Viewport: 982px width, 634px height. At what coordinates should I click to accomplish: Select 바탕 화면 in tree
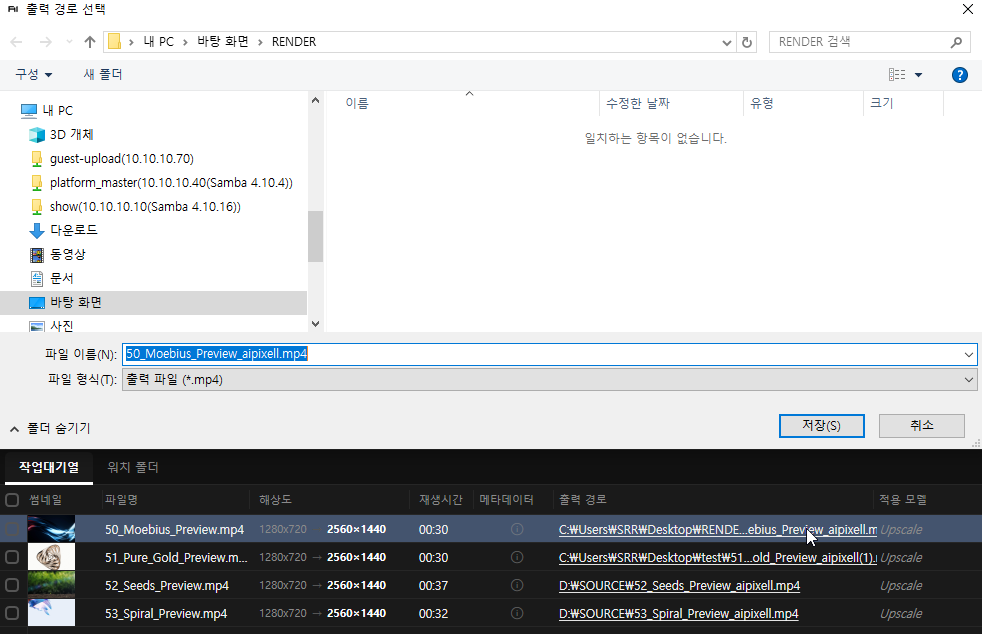(153, 303)
